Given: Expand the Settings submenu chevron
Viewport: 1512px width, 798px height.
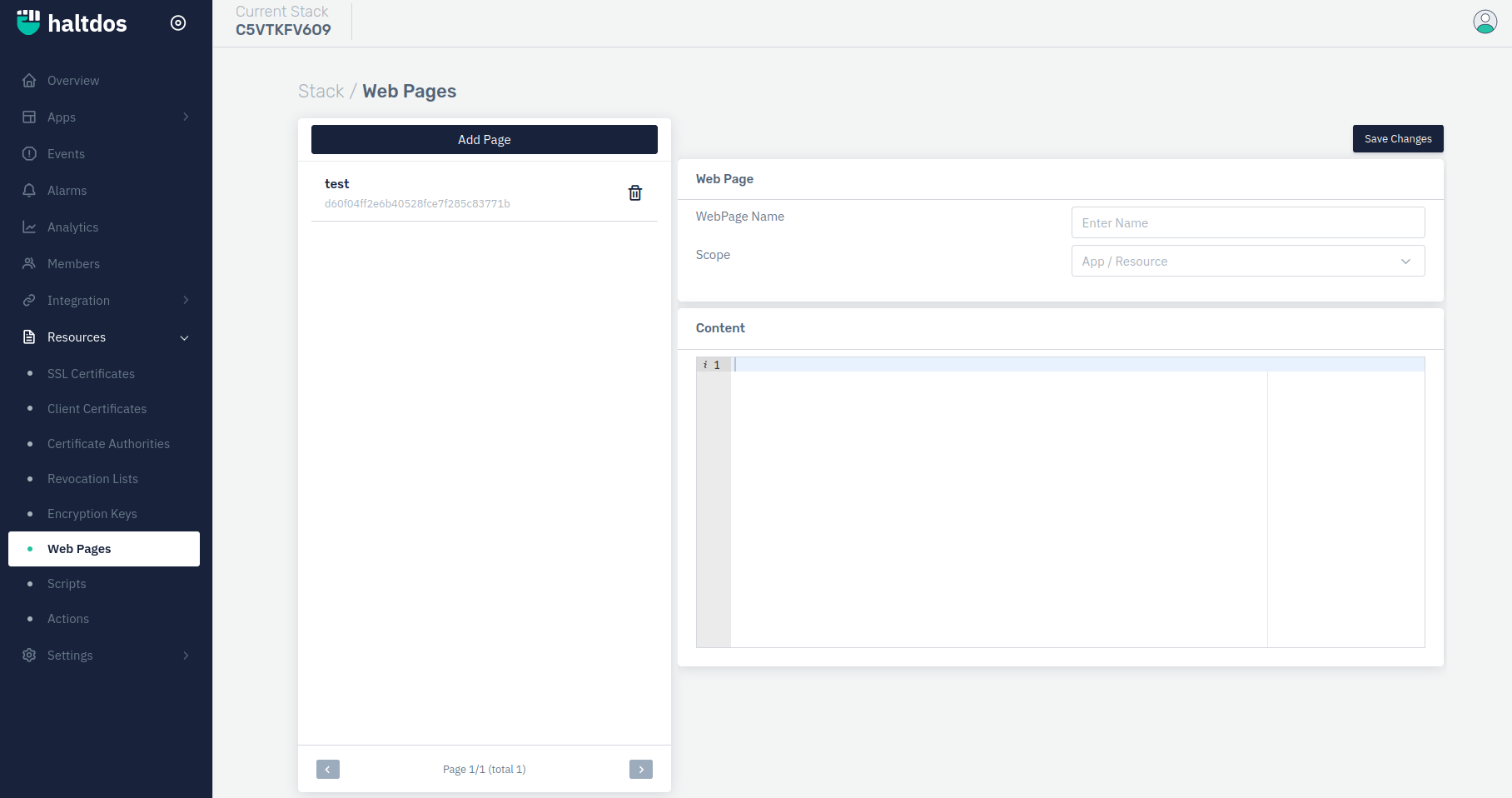Looking at the screenshot, I should coord(186,656).
